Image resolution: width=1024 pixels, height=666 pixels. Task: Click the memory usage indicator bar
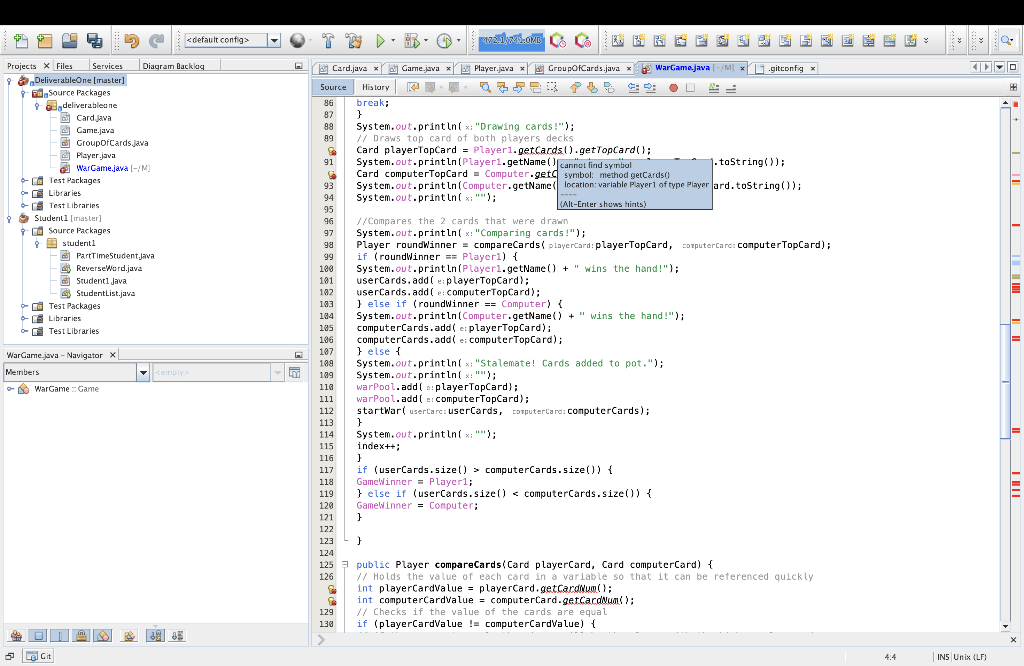click(510, 41)
